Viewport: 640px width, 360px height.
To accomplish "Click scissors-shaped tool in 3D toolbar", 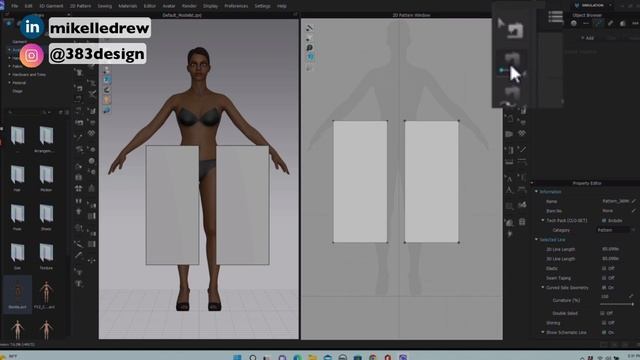I will pos(92,94).
